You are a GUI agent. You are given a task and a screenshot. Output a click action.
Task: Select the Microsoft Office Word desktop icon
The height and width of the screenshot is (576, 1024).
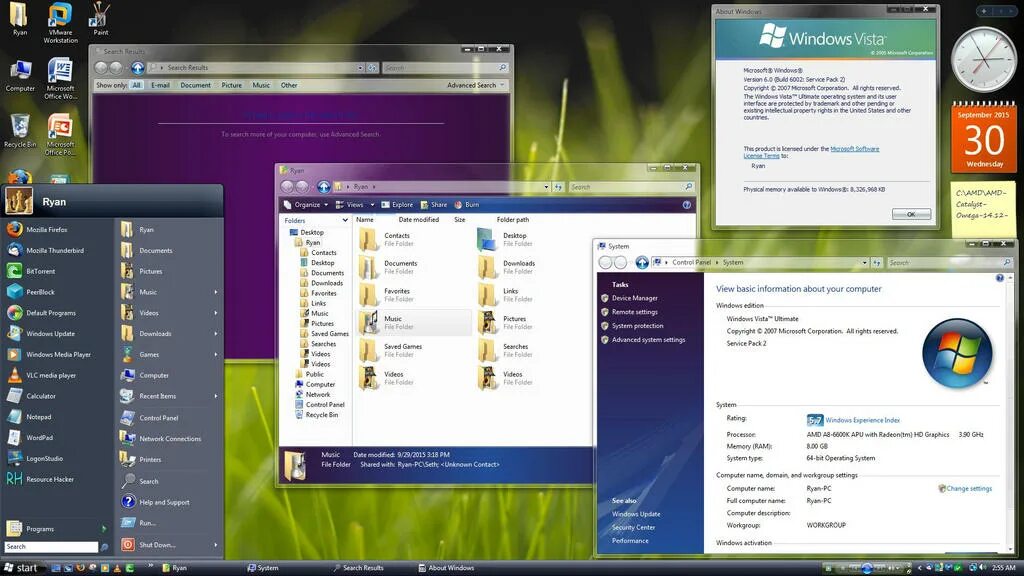point(60,78)
